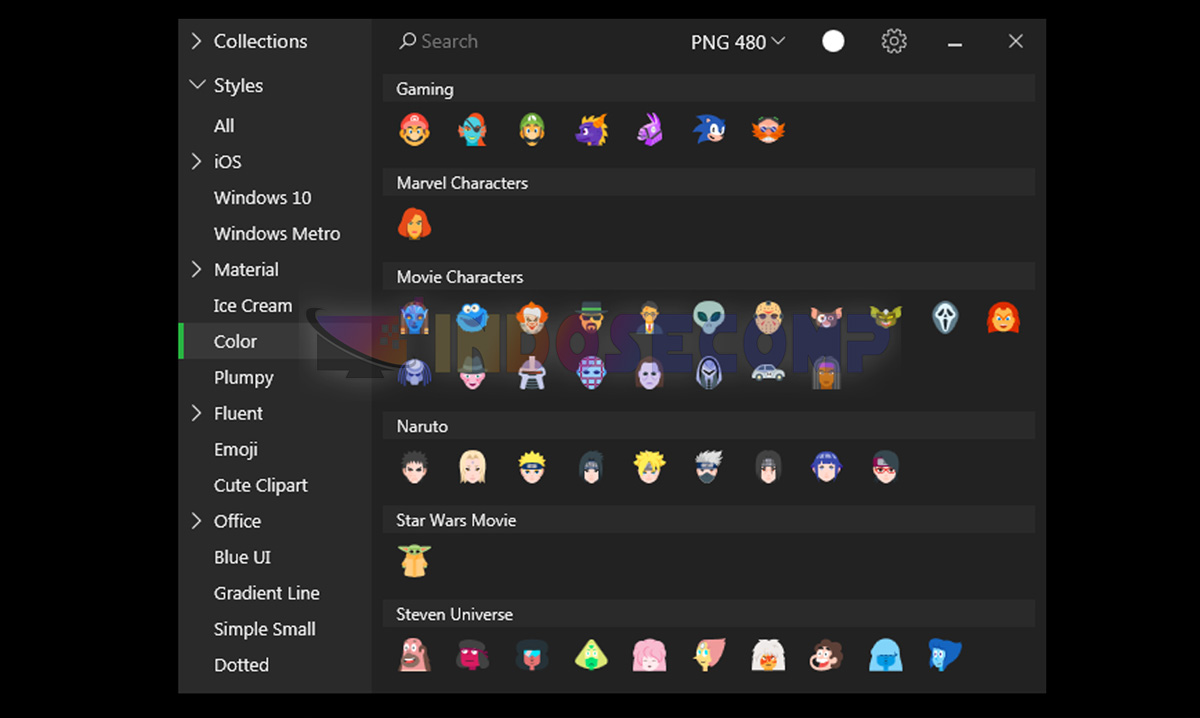Choose the purple Fortnite llama icon
The width and height of the screenshot is (1200, 718).
(650, 130)
